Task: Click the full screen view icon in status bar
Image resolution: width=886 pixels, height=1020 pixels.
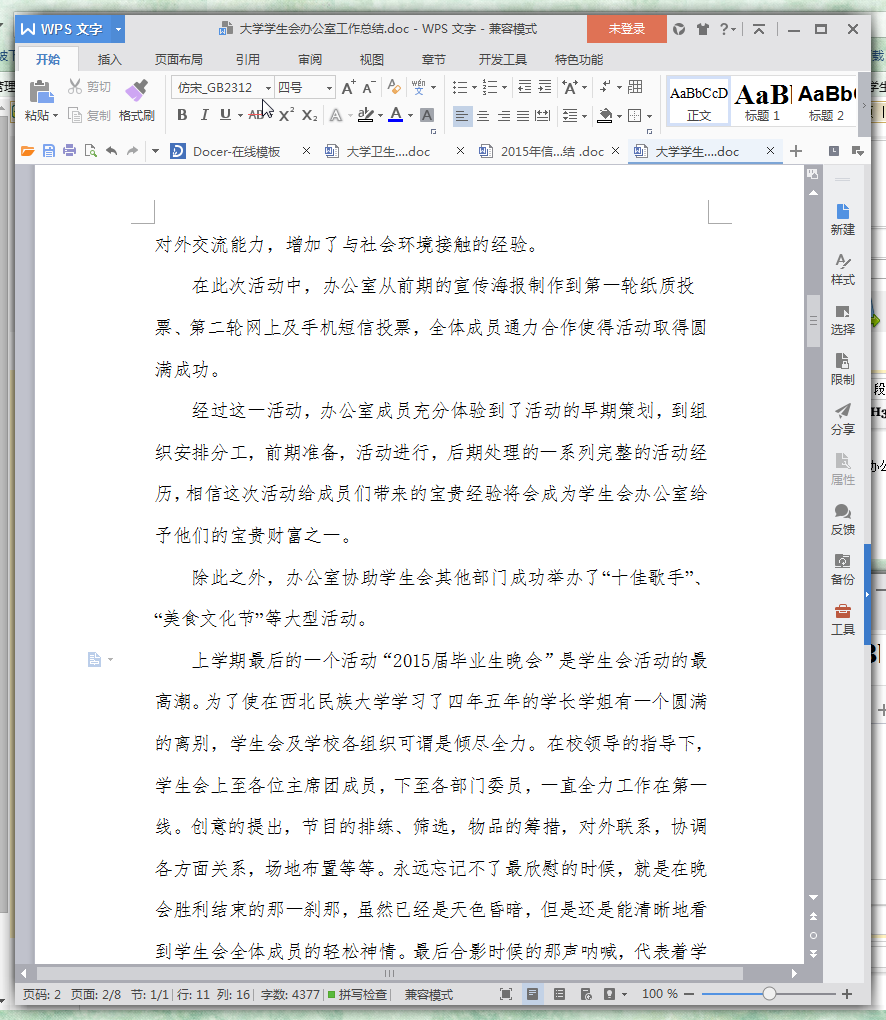Action: click(x=505, y=994)
